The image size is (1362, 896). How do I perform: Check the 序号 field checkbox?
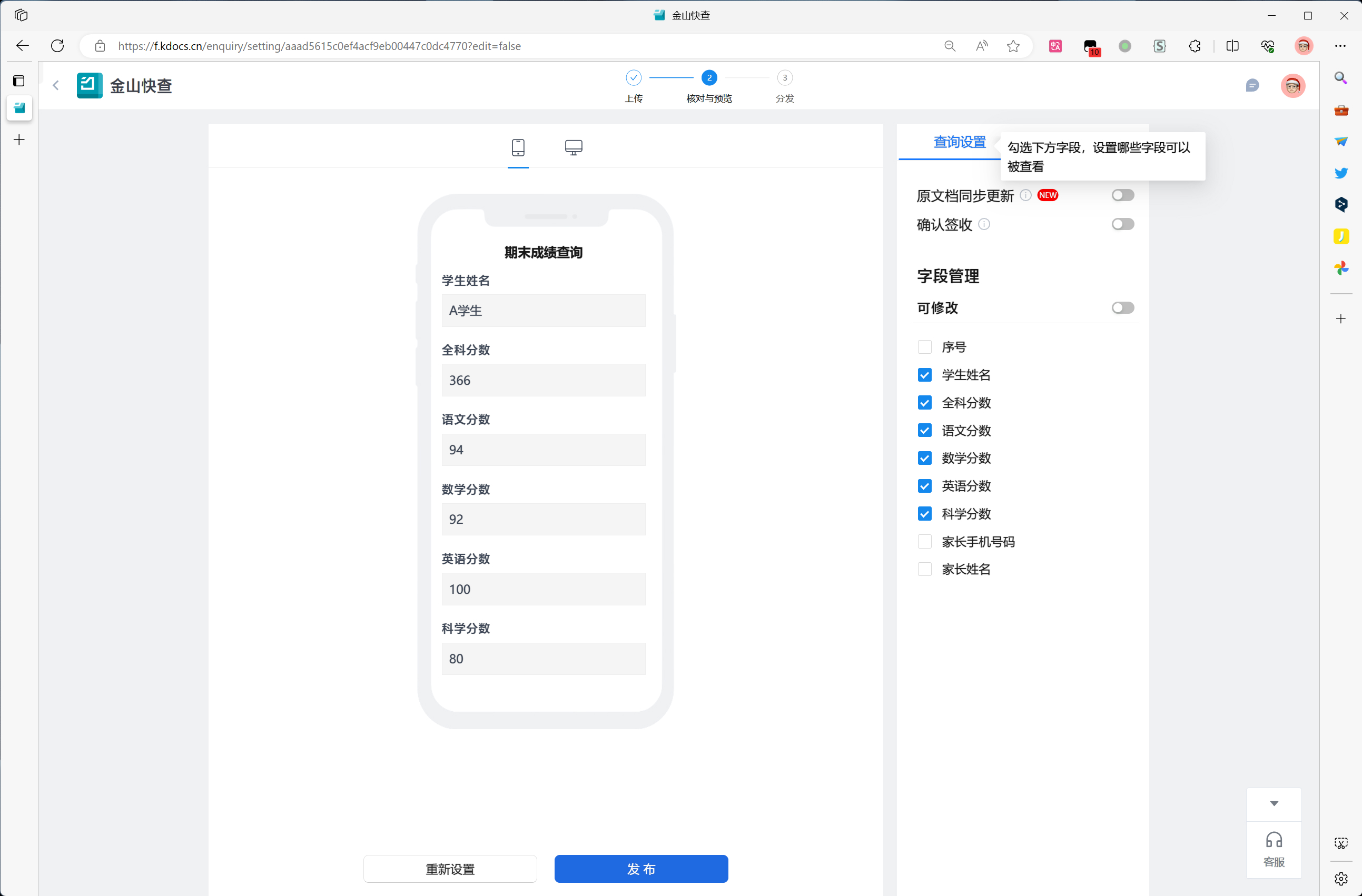924,347
